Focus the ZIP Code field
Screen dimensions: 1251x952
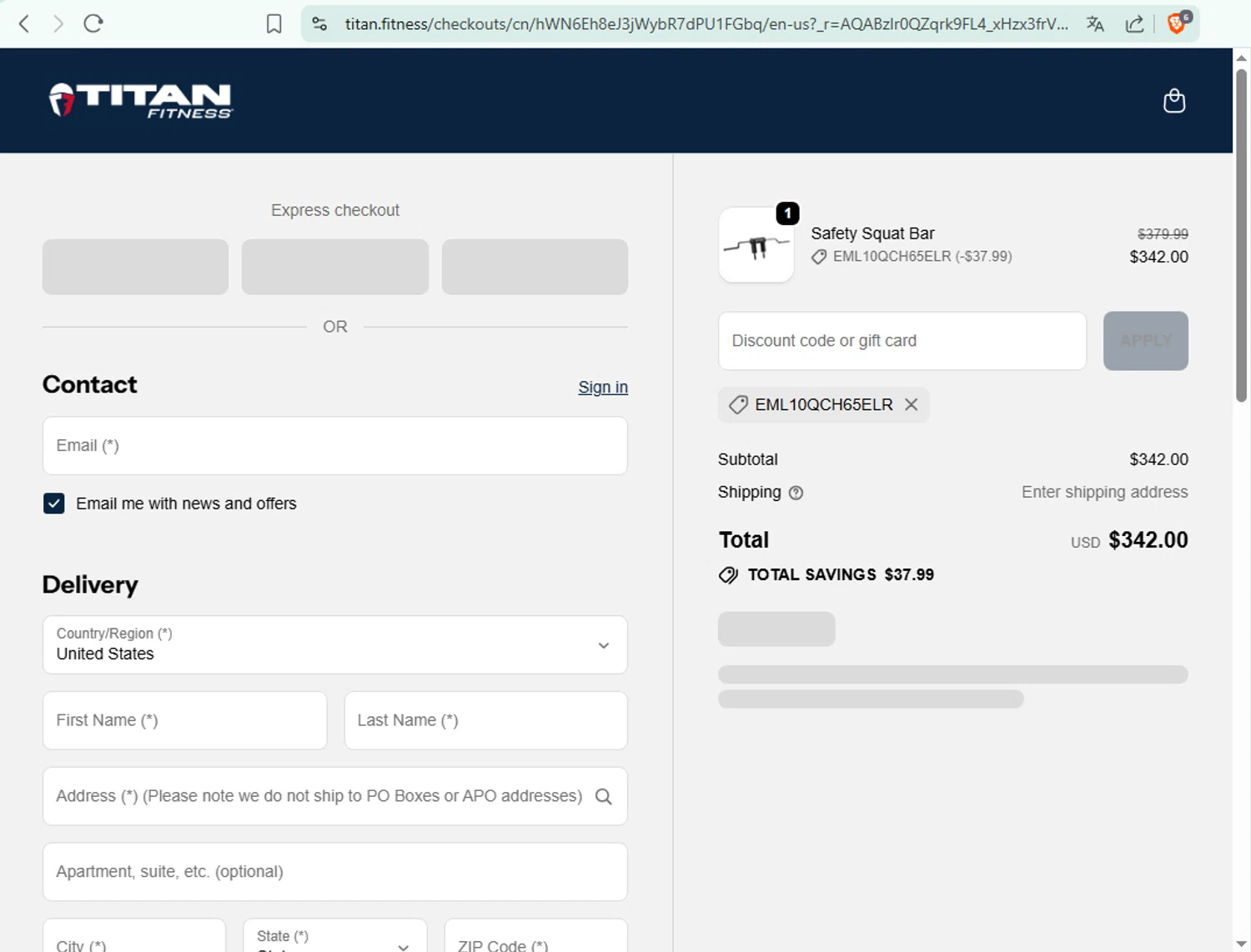click(536, 937)
